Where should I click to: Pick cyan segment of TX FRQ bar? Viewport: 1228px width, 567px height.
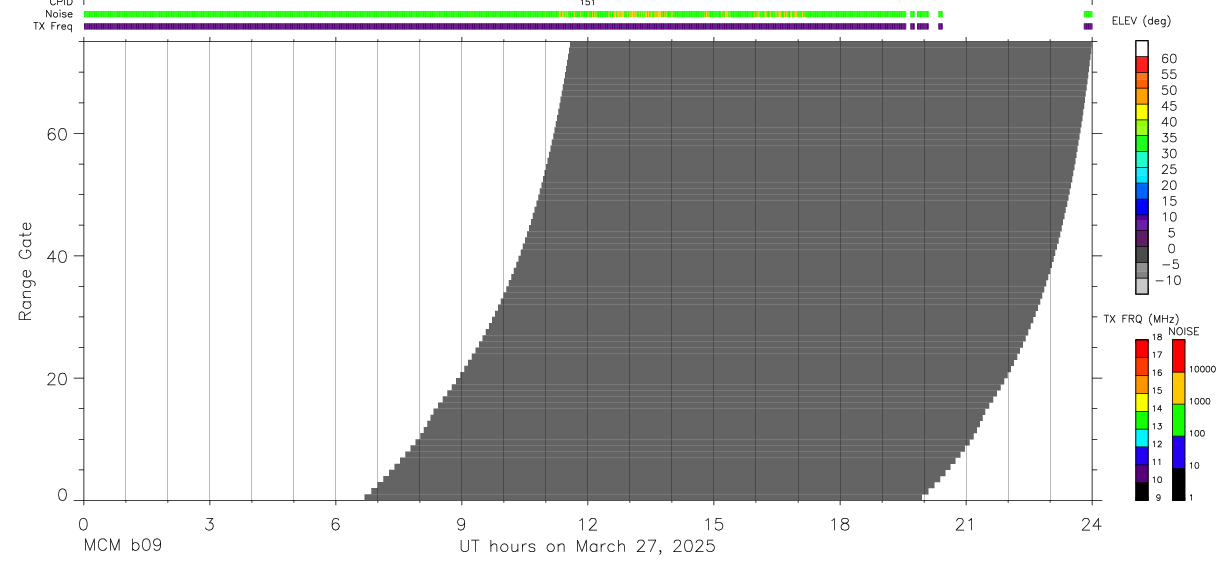1141,438
